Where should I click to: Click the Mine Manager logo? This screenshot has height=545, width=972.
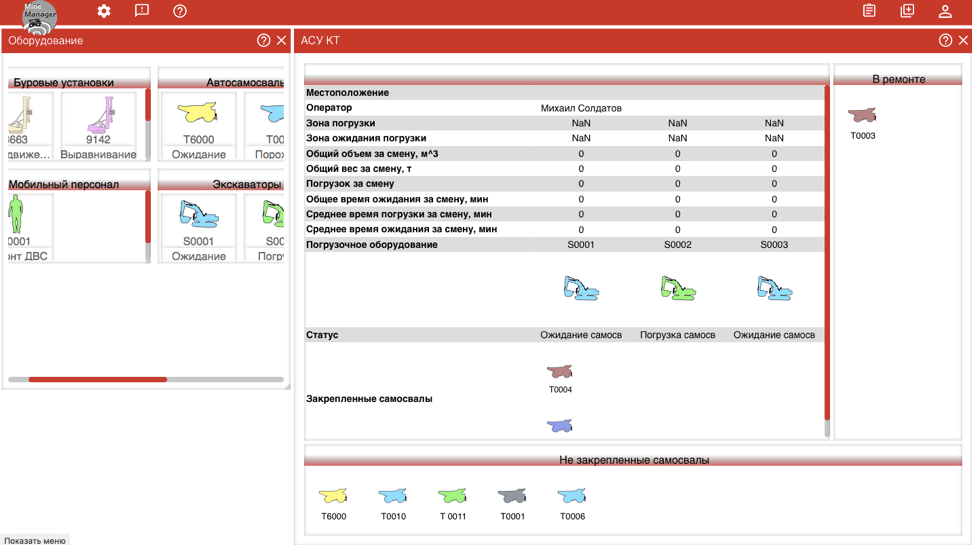39,16
